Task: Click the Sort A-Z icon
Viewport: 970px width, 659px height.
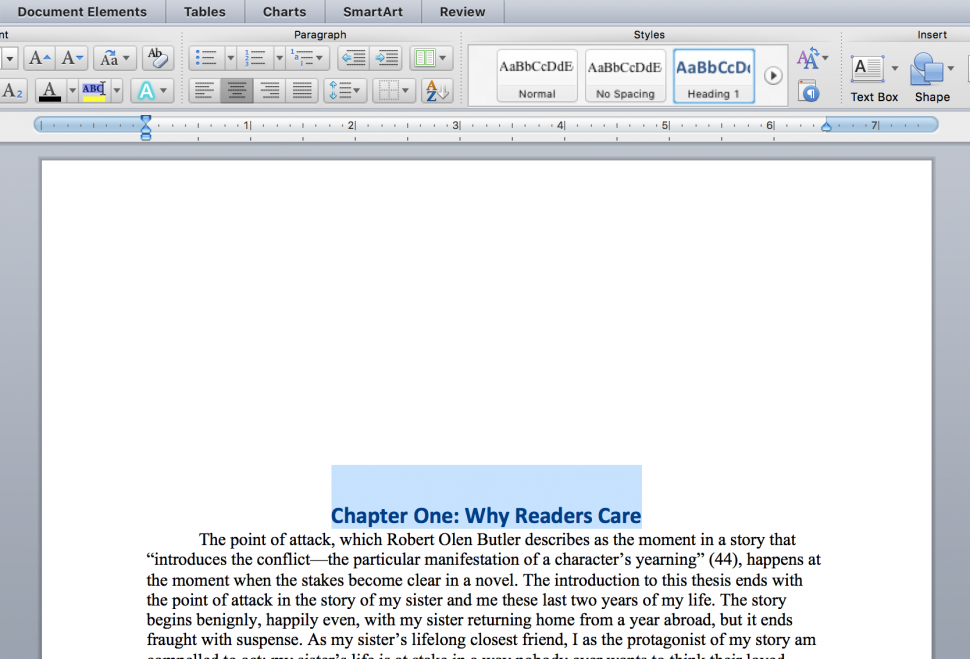Action: [436, 90]
